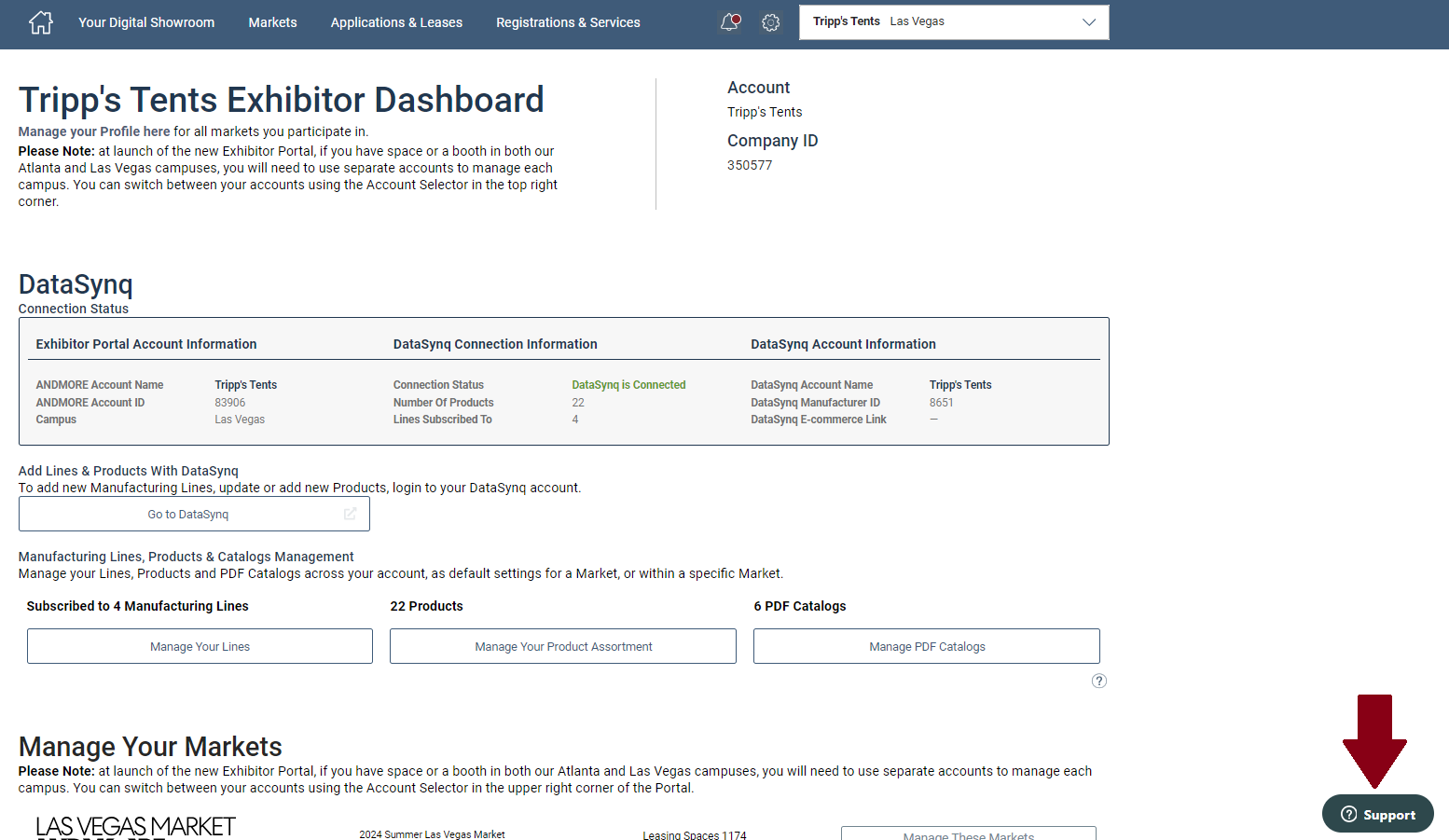Click Leasing Spaces 1174 text
This screenshot has height=840, width=1449.
(x=695, y=835)
